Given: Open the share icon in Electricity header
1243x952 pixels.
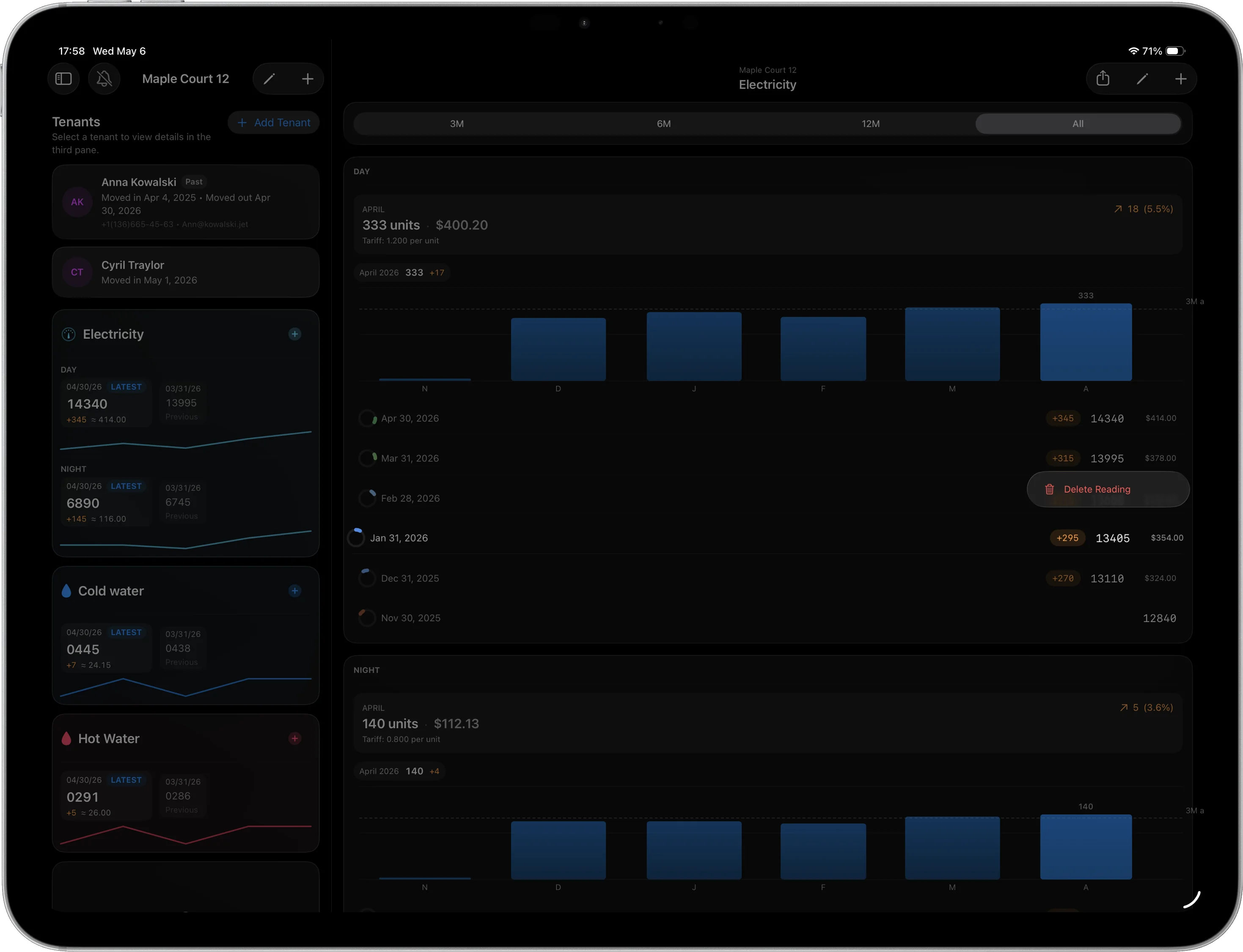Looking at the screenshot, I should 1103,79.
